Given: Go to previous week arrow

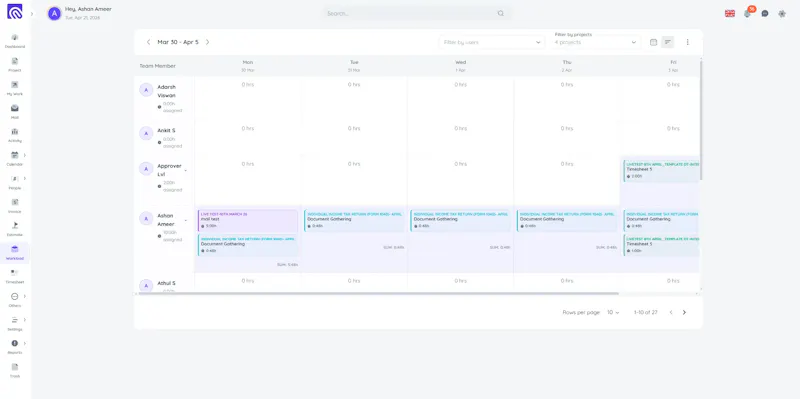Looking at the screenshot, I should [x=148, y=42].
